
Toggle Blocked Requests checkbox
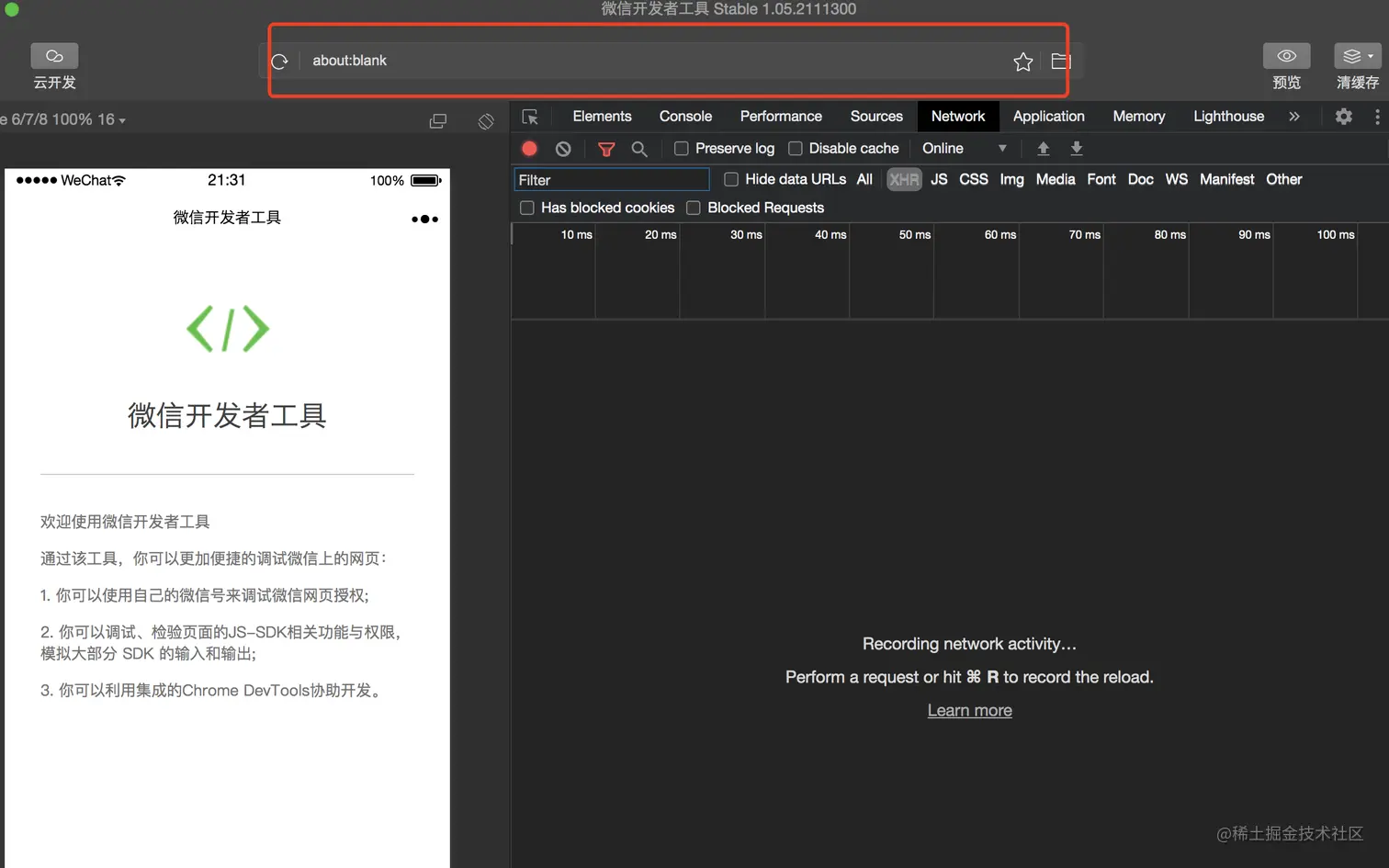(694, 208)
